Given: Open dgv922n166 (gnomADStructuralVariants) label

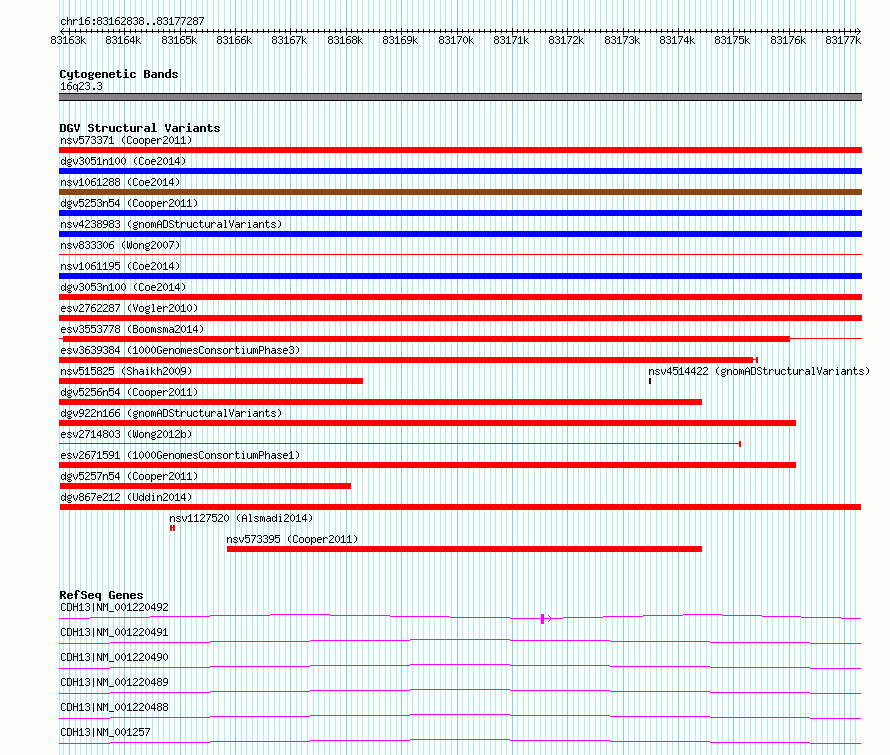Looking at the screenshot, I should coord(171,413).
